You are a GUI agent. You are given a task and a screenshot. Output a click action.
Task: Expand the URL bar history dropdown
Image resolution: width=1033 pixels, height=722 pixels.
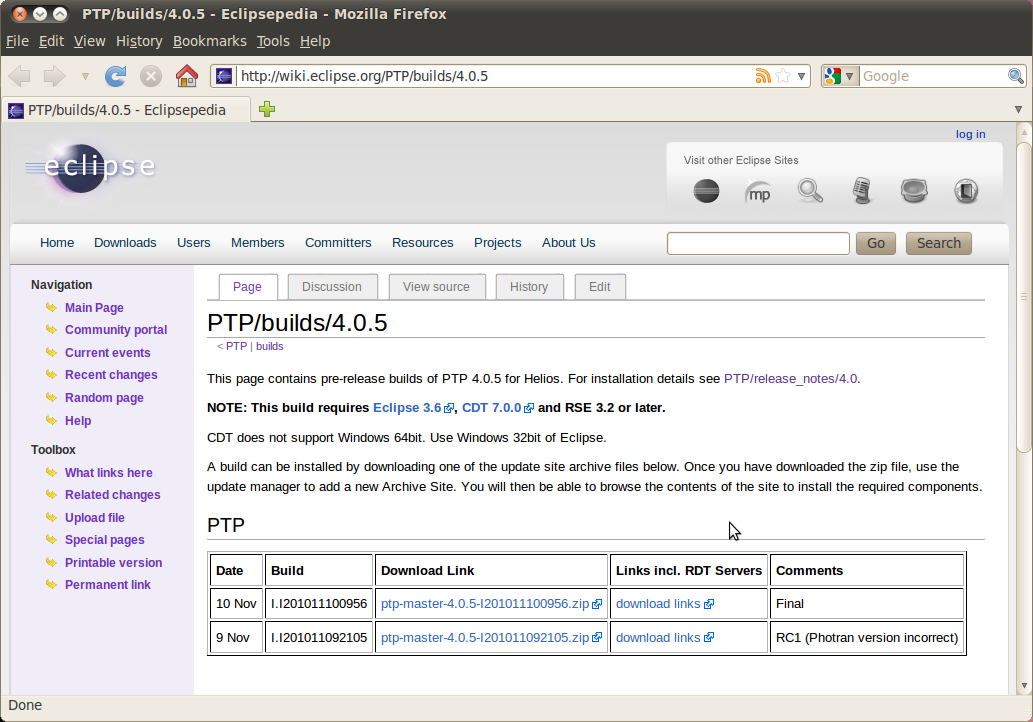801,76
